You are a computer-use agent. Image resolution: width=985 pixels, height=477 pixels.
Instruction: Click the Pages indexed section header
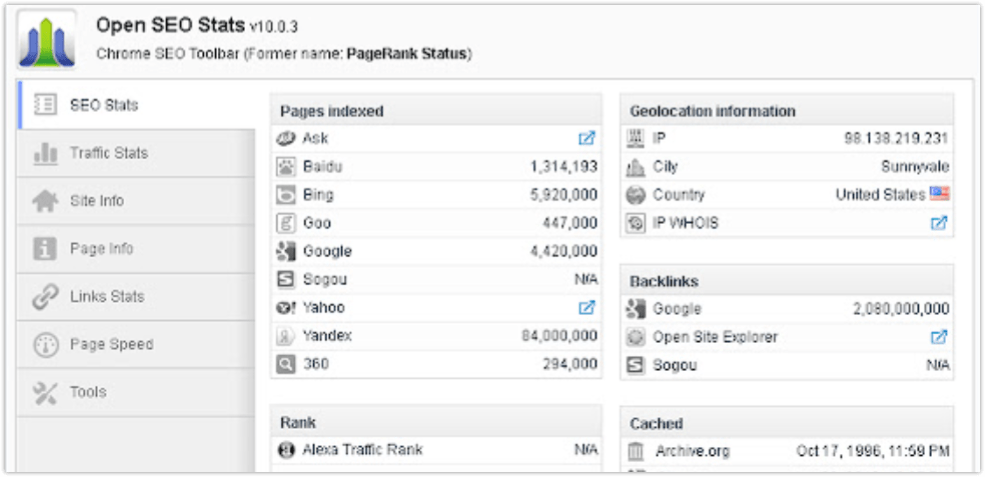(436, 111)
